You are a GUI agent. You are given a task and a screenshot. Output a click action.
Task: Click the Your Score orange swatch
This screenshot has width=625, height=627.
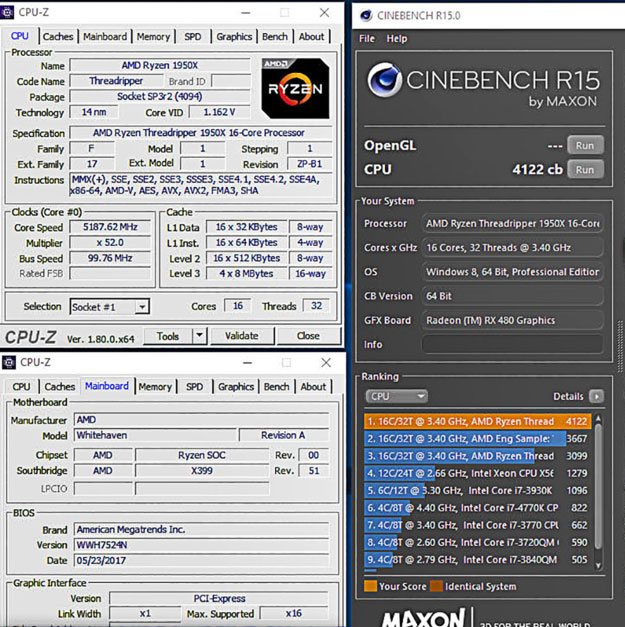370,586
